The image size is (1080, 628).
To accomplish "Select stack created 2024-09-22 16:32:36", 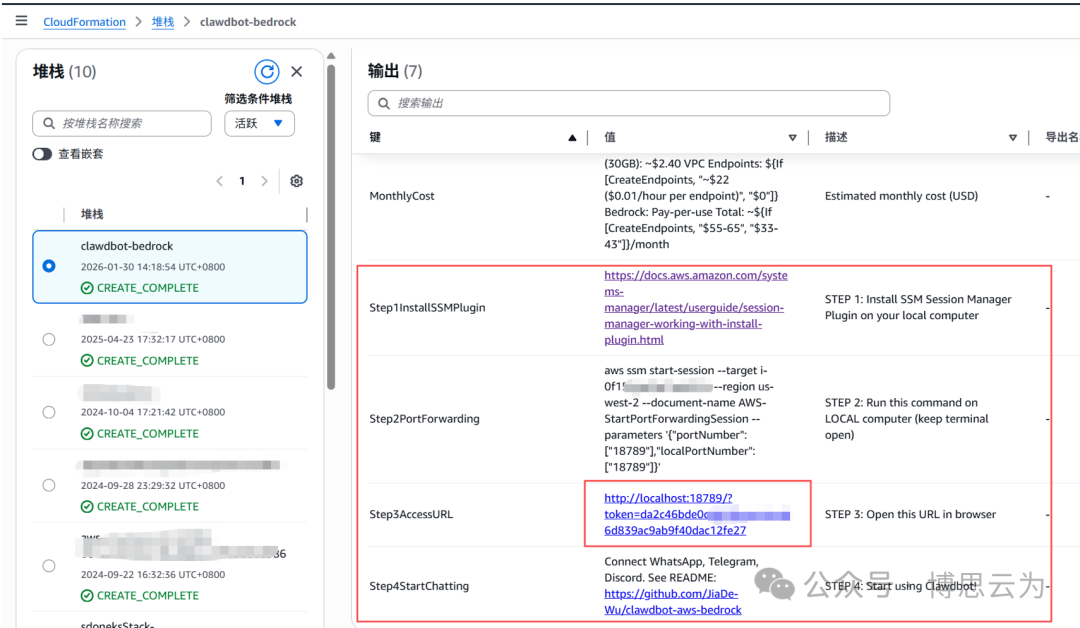I will pos(49,566).
